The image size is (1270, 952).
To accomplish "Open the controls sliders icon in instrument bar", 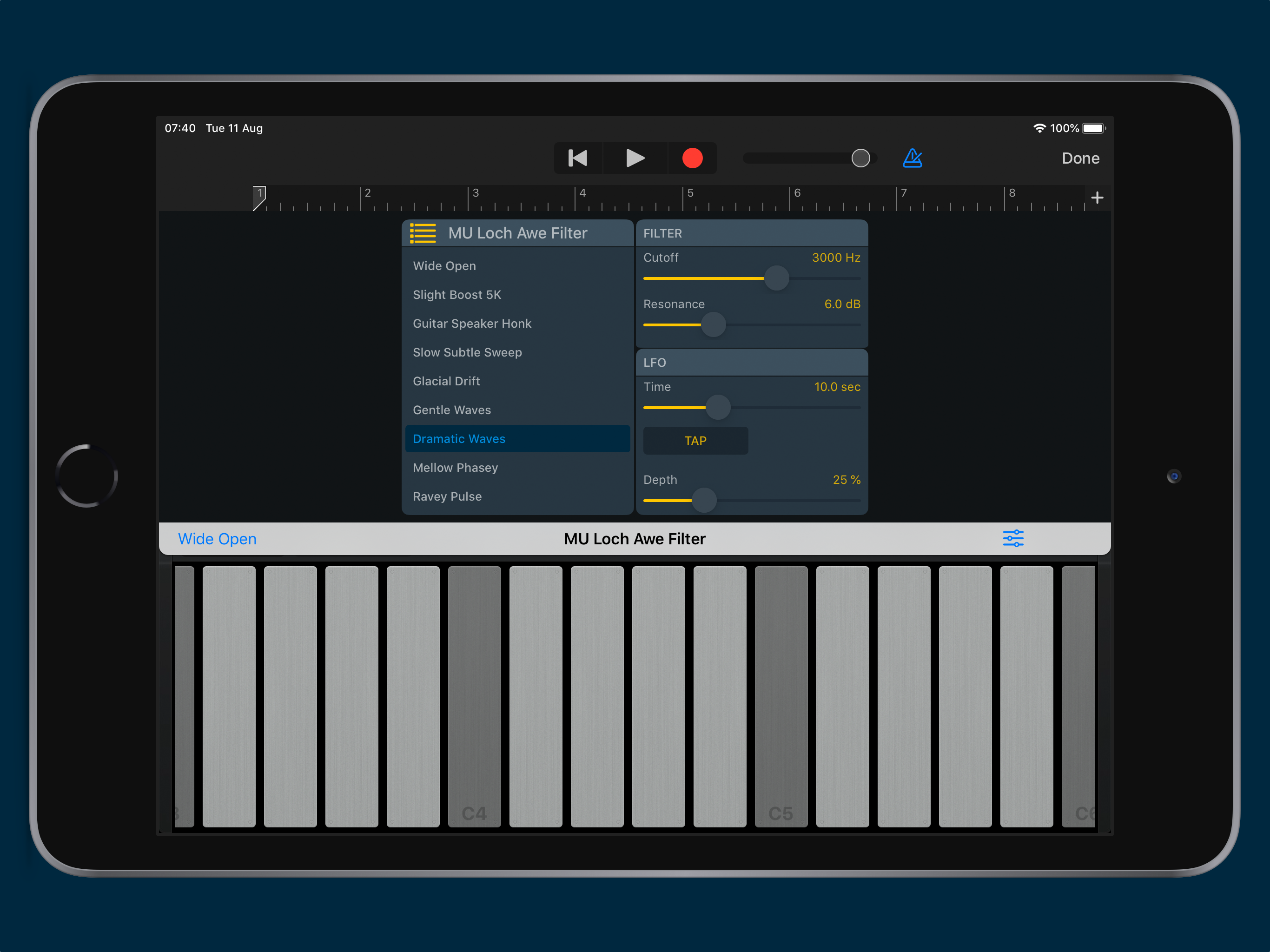I will [1013, 539].
